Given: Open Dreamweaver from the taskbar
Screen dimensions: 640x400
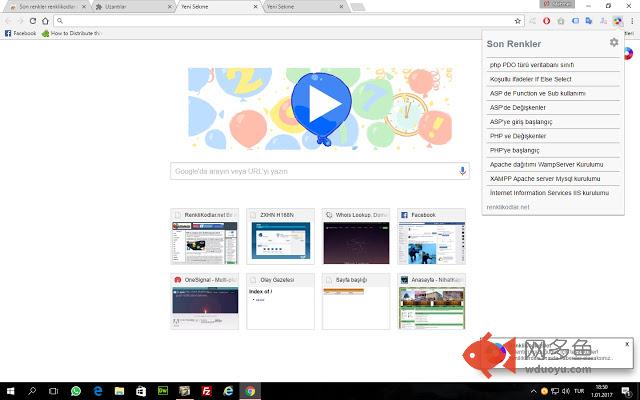Looking at the screenshot, I should [x=163, y=391].
